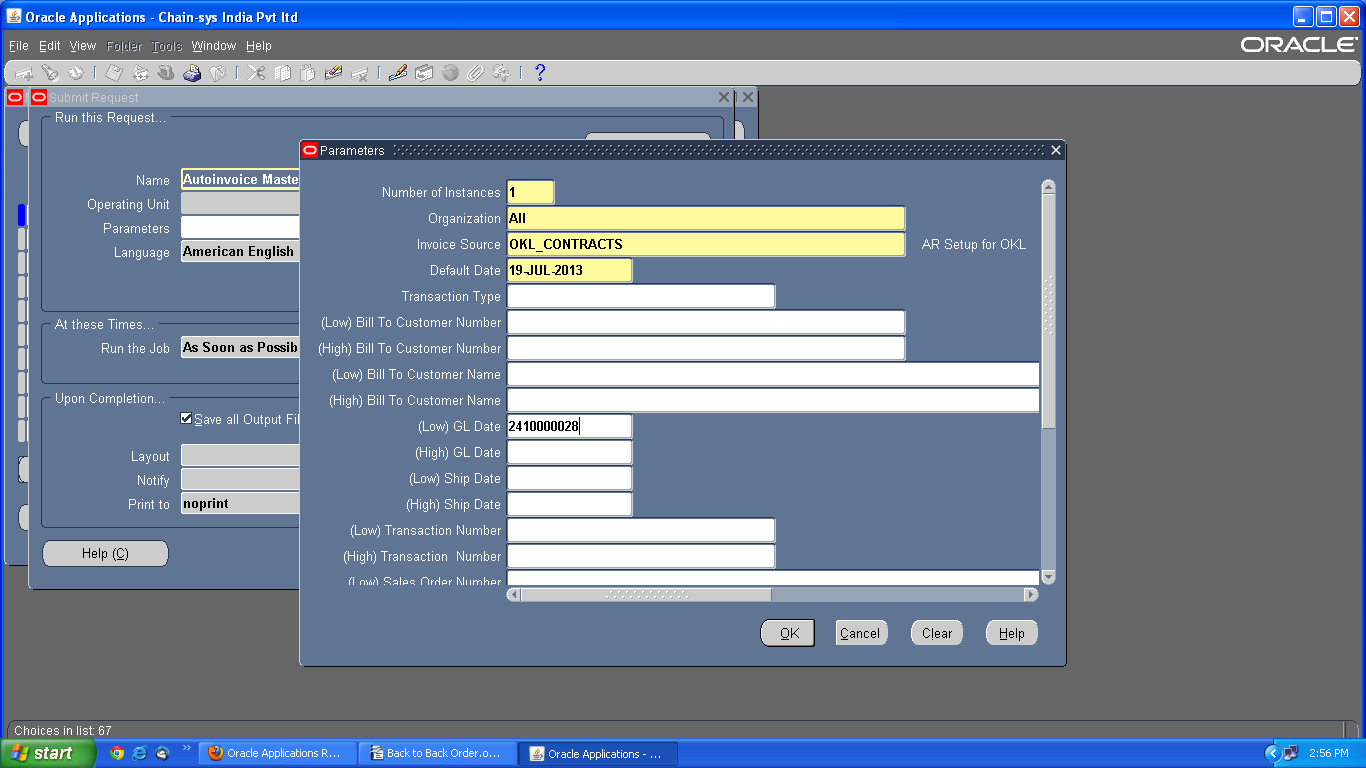Image resolution: width=1366 pixels, height=768 pixels.
Task: Click the Close Form toolbar icon
Action: 217,73
